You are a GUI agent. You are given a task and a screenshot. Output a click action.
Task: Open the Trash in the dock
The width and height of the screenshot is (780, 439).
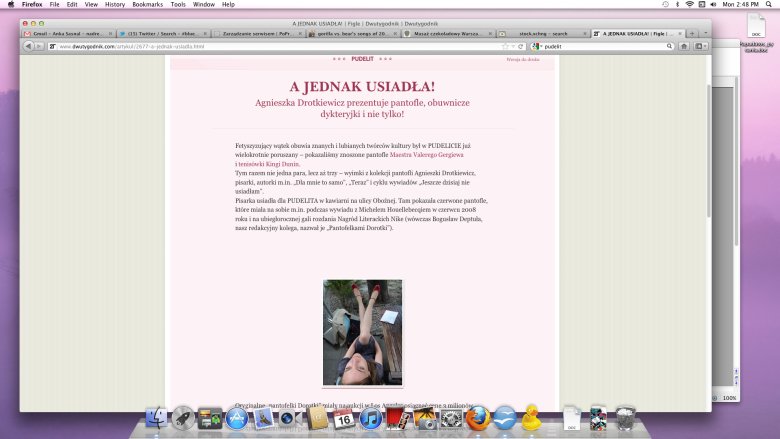point(625,418)
